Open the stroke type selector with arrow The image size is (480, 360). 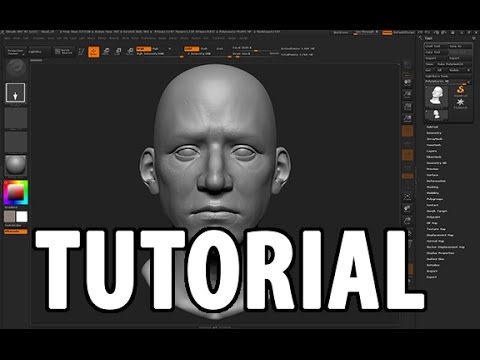point(15,93)
